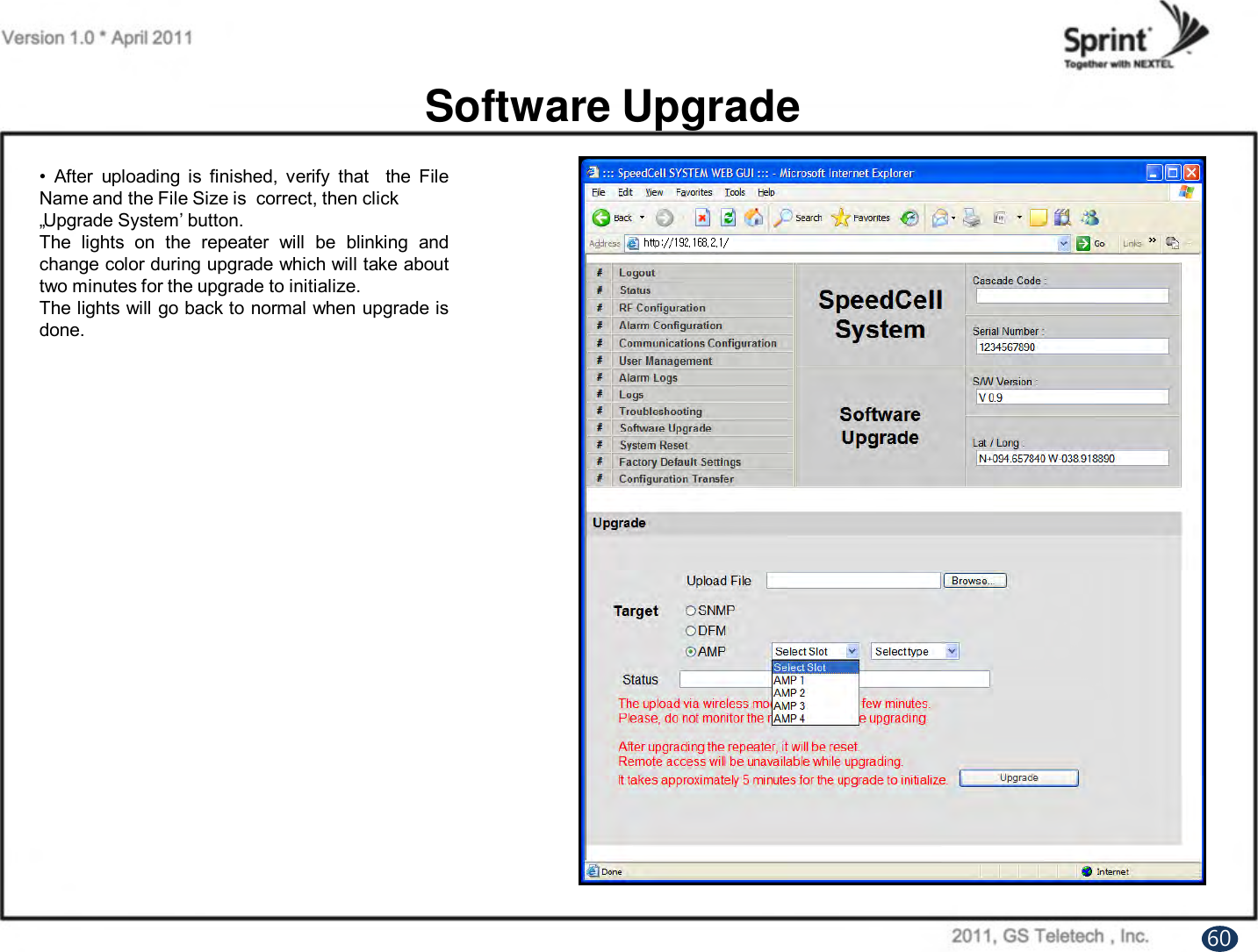The width and height of the screenshot is (1258, 952).
Task: Open the Back button history arrow
Action: (x=642, y=218)
